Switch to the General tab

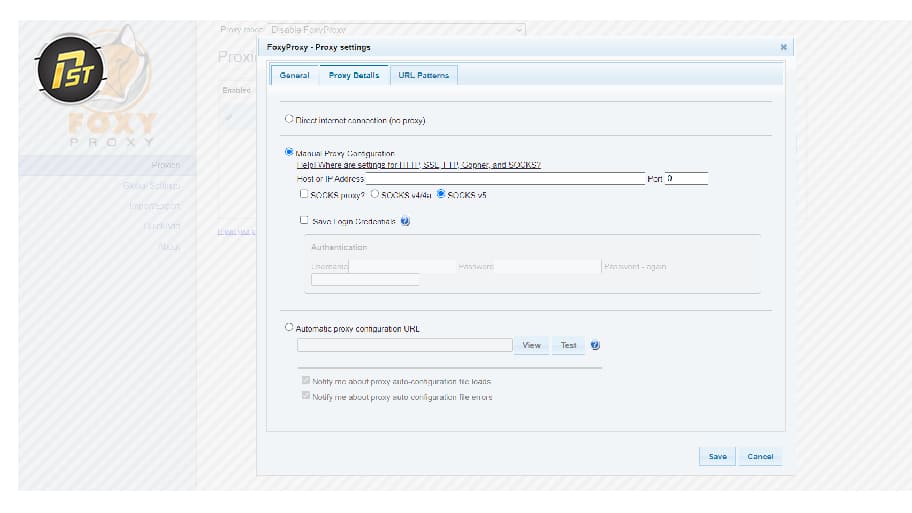pyautogui.click(x=294, y=75)
